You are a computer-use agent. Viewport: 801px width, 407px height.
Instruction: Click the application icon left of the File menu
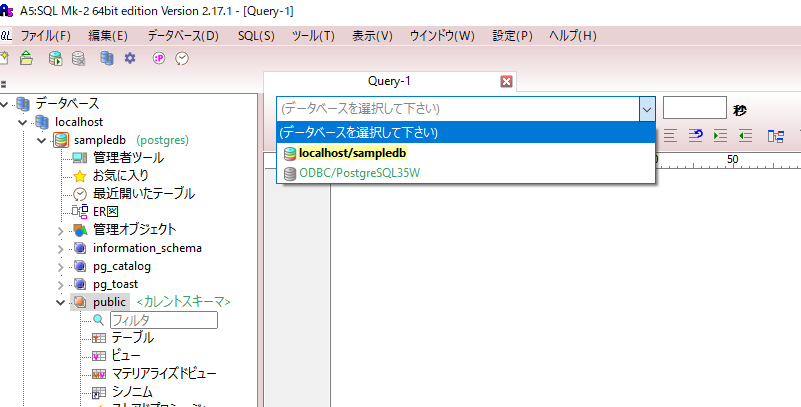[6, 35]
